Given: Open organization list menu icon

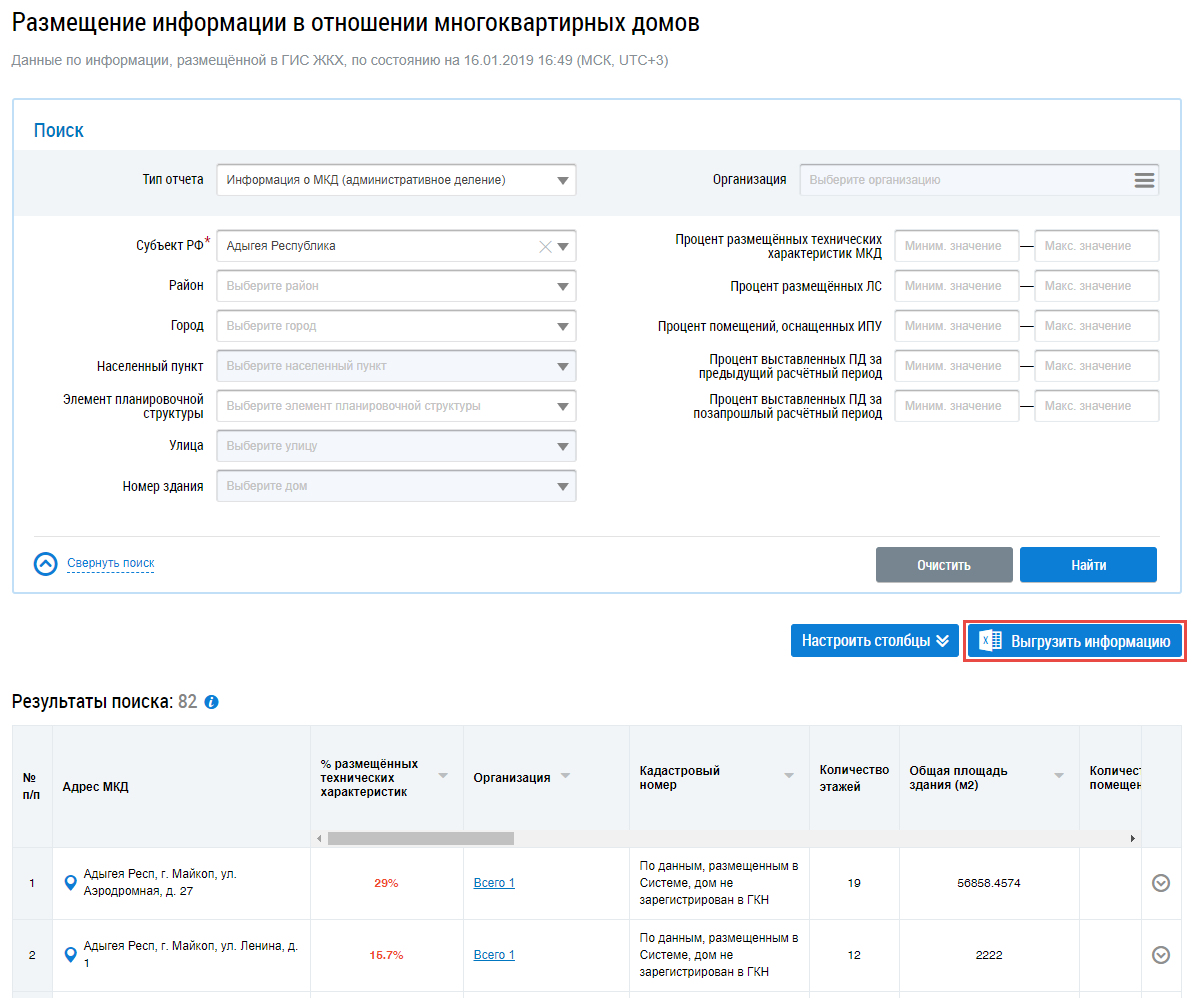Looking at the screenshot, I should (1144, 180).
